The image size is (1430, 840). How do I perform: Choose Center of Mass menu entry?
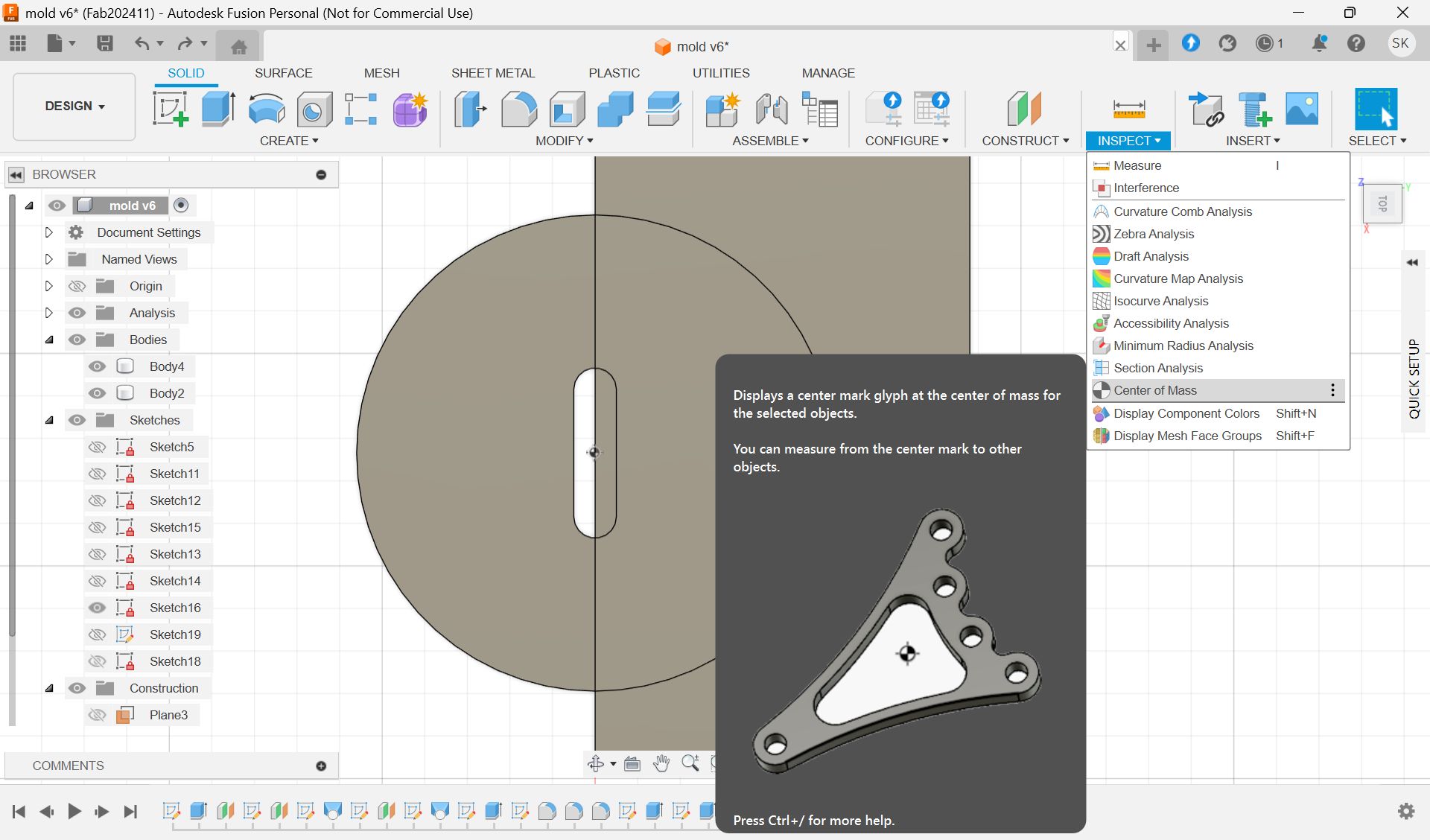[x=1218, y=390]
